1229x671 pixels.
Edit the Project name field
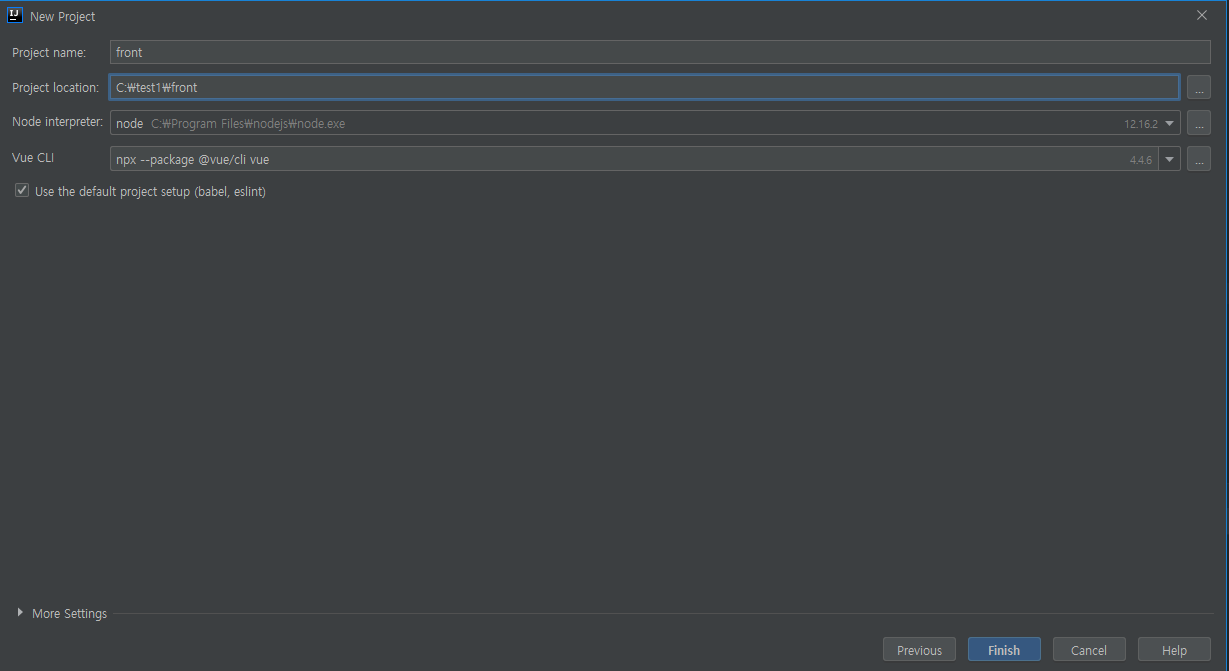(x=660, y=52)
